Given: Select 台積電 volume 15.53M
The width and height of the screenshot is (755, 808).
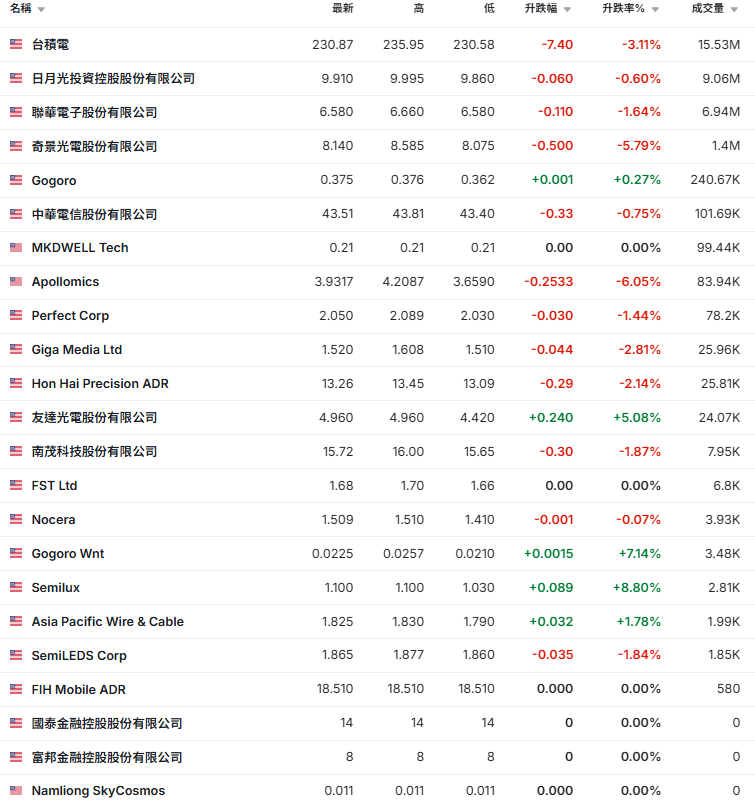Looking at the screenshot, I should 719,45.
